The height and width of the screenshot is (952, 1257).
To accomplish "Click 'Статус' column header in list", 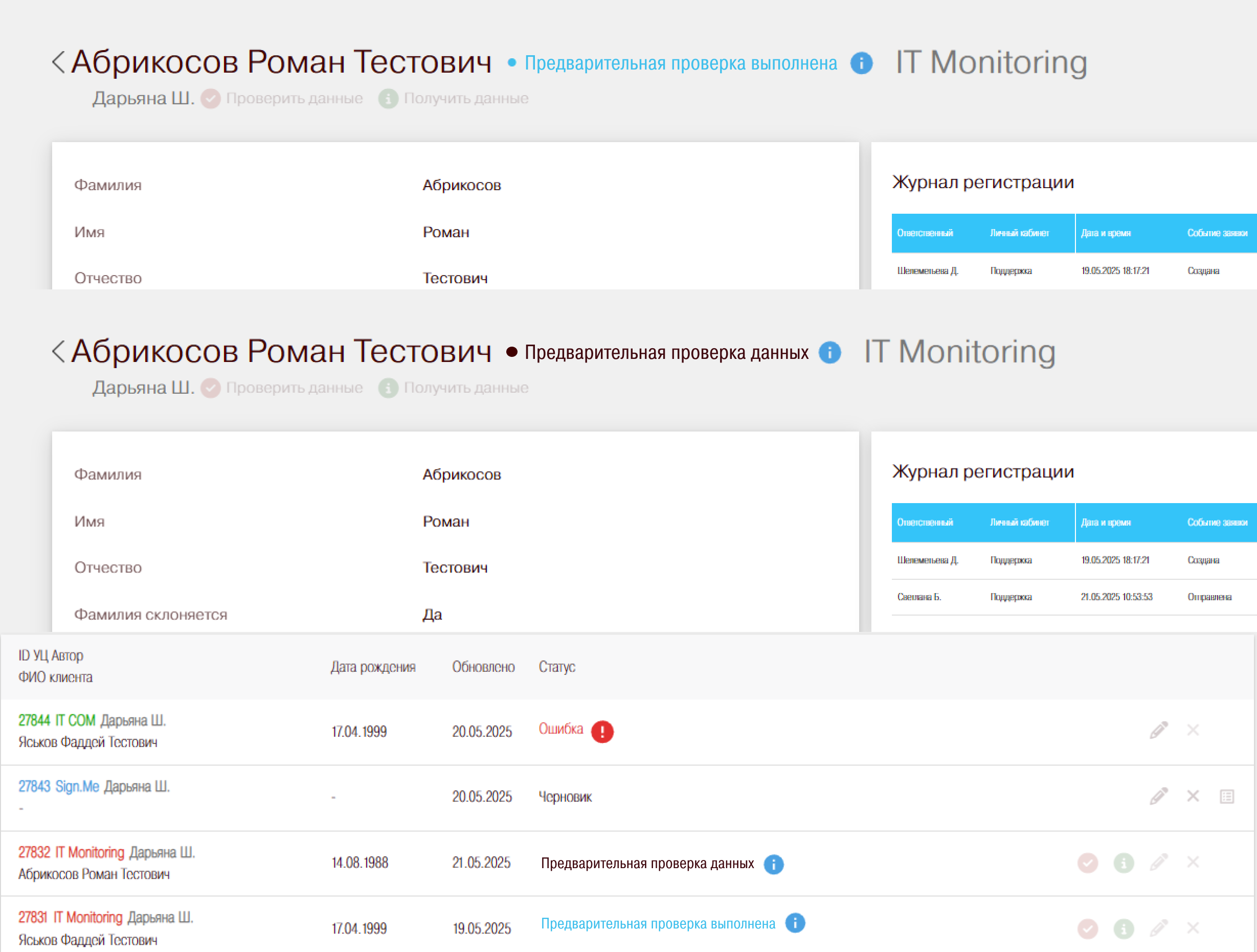I will [x=556, y=667].
